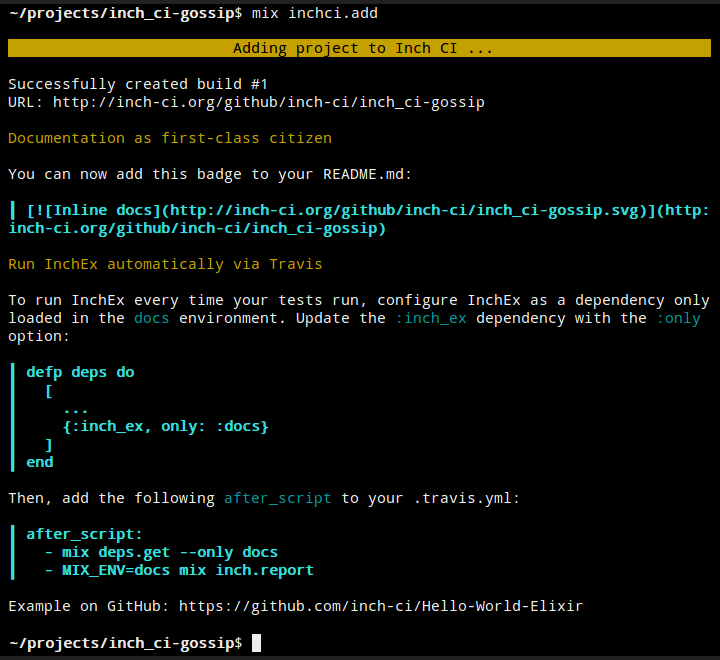Click '.travis.yml:' filename text

(467, 498)
